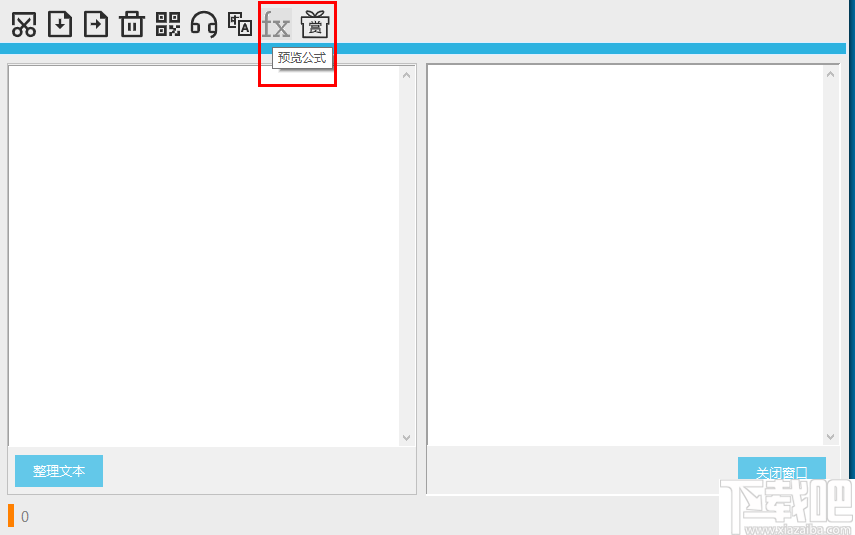Click left pane scroll down arrow
Viewport: 855px width, 535px height.
(407, 437)
